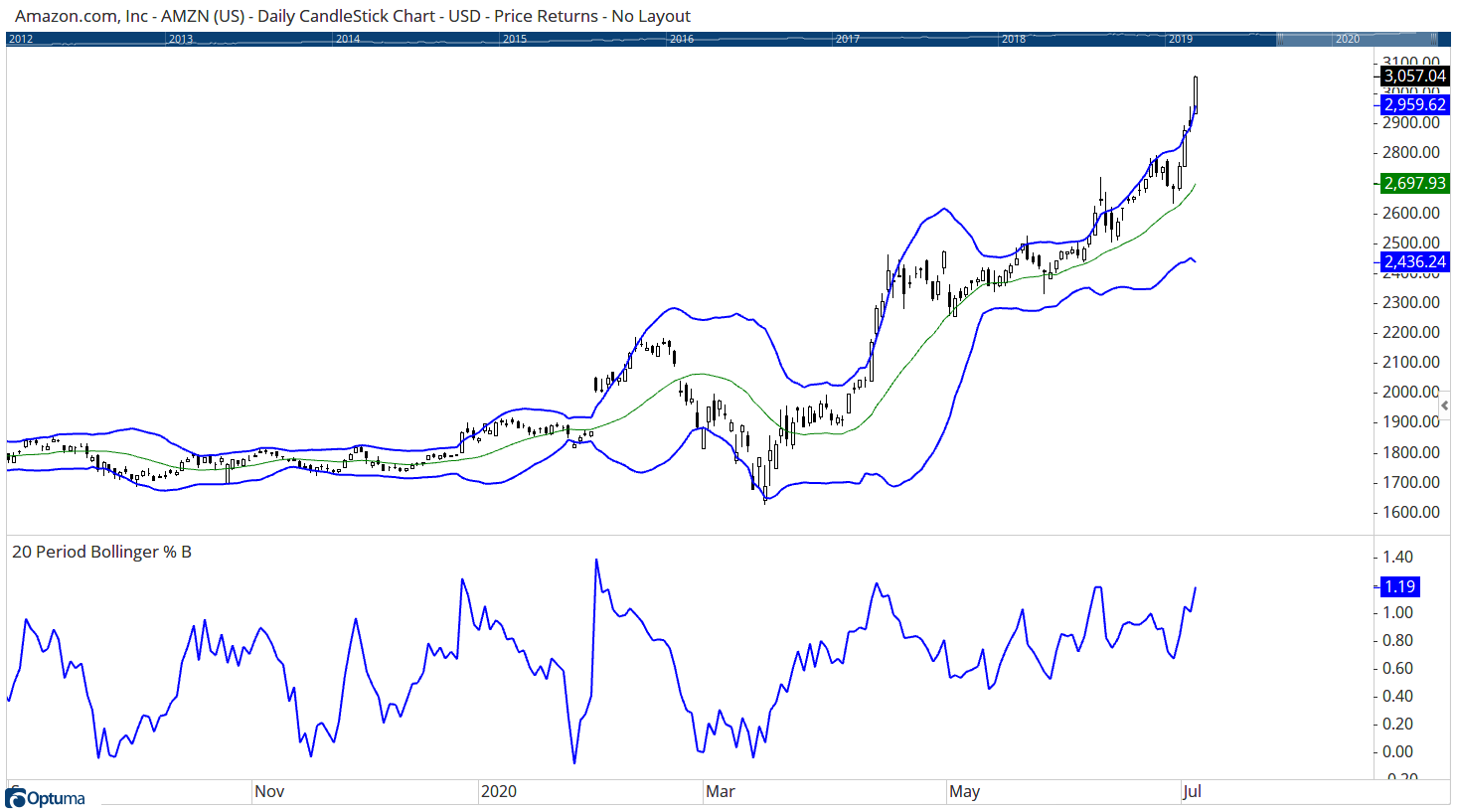The width and height of the screenshot is (1457, 812).
Task: Click the 2600.00 price scale label
Action: tap(1411, 213)
